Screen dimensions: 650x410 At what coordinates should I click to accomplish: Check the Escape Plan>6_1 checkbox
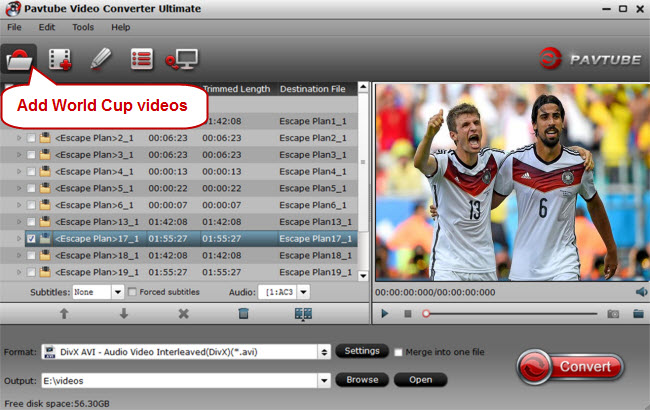(31, 205)
